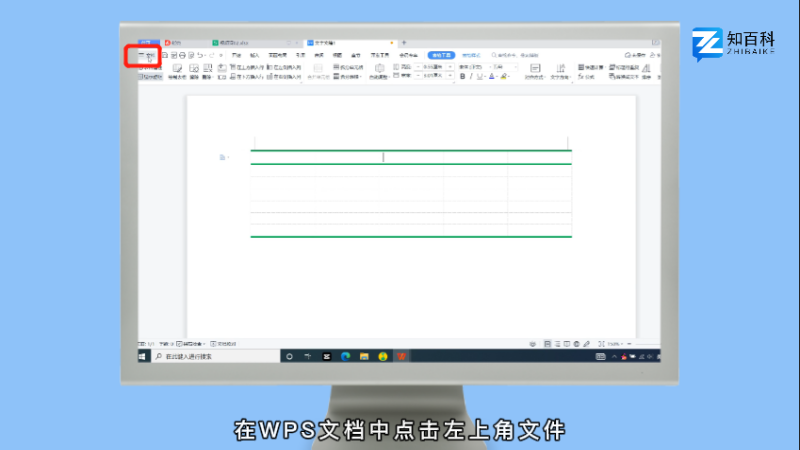Select the Draw Table pencil tool
This screenshot has height=450, width=800.
pos(177,71)
